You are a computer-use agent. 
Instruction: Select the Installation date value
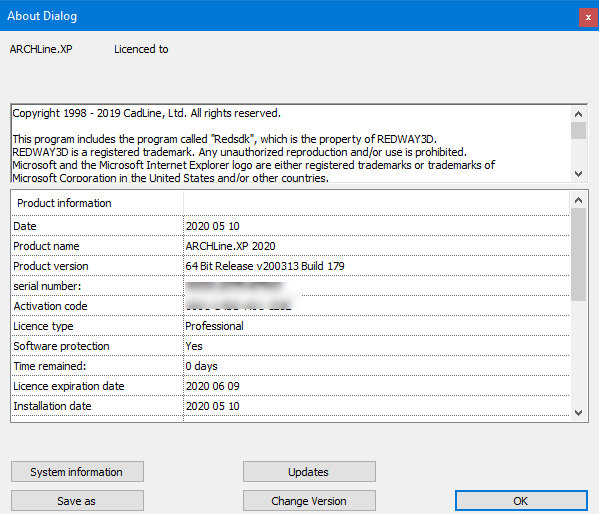[x=213, y=406]
